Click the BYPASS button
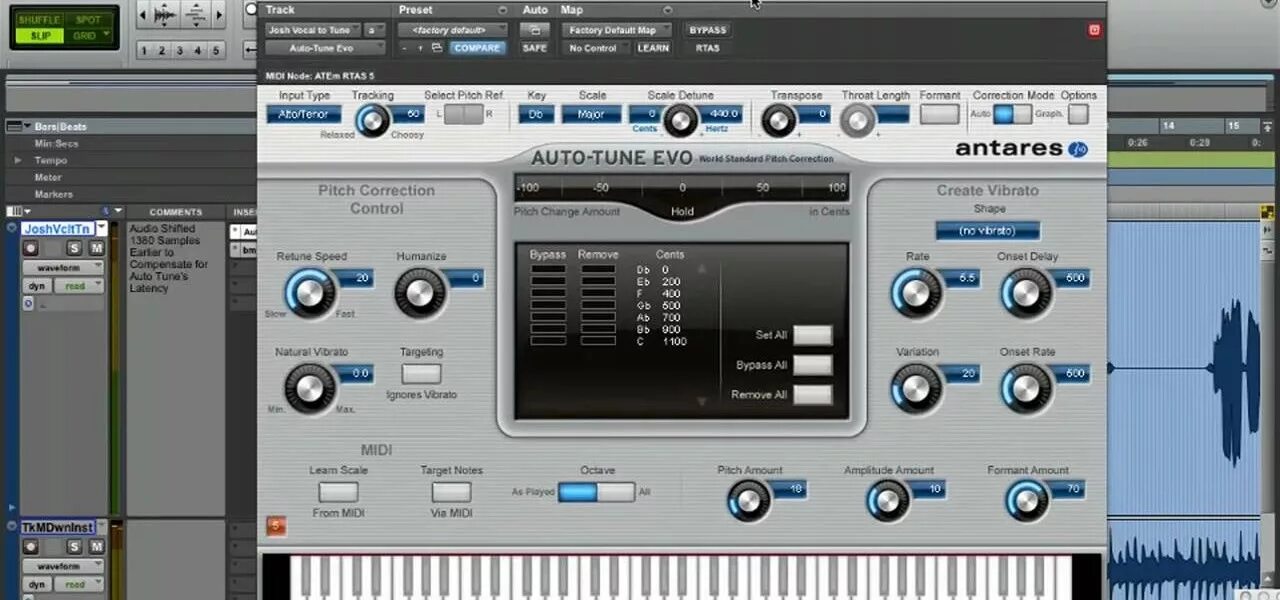This screenshot has width=1280, height=600. pos(708,30)
